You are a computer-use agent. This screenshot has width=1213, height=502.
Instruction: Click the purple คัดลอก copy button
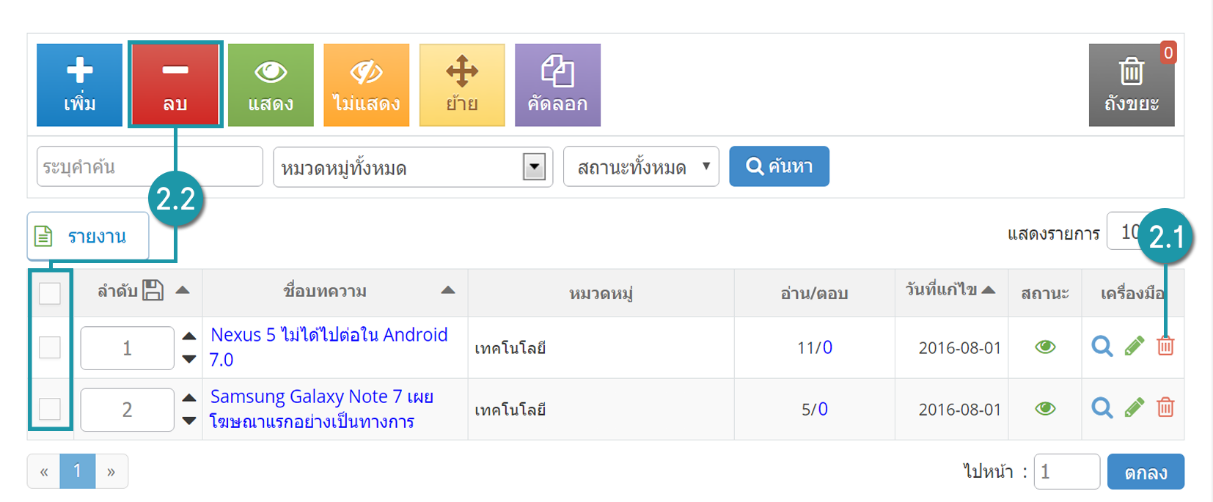pyautogui.click(x=558, y=85)
